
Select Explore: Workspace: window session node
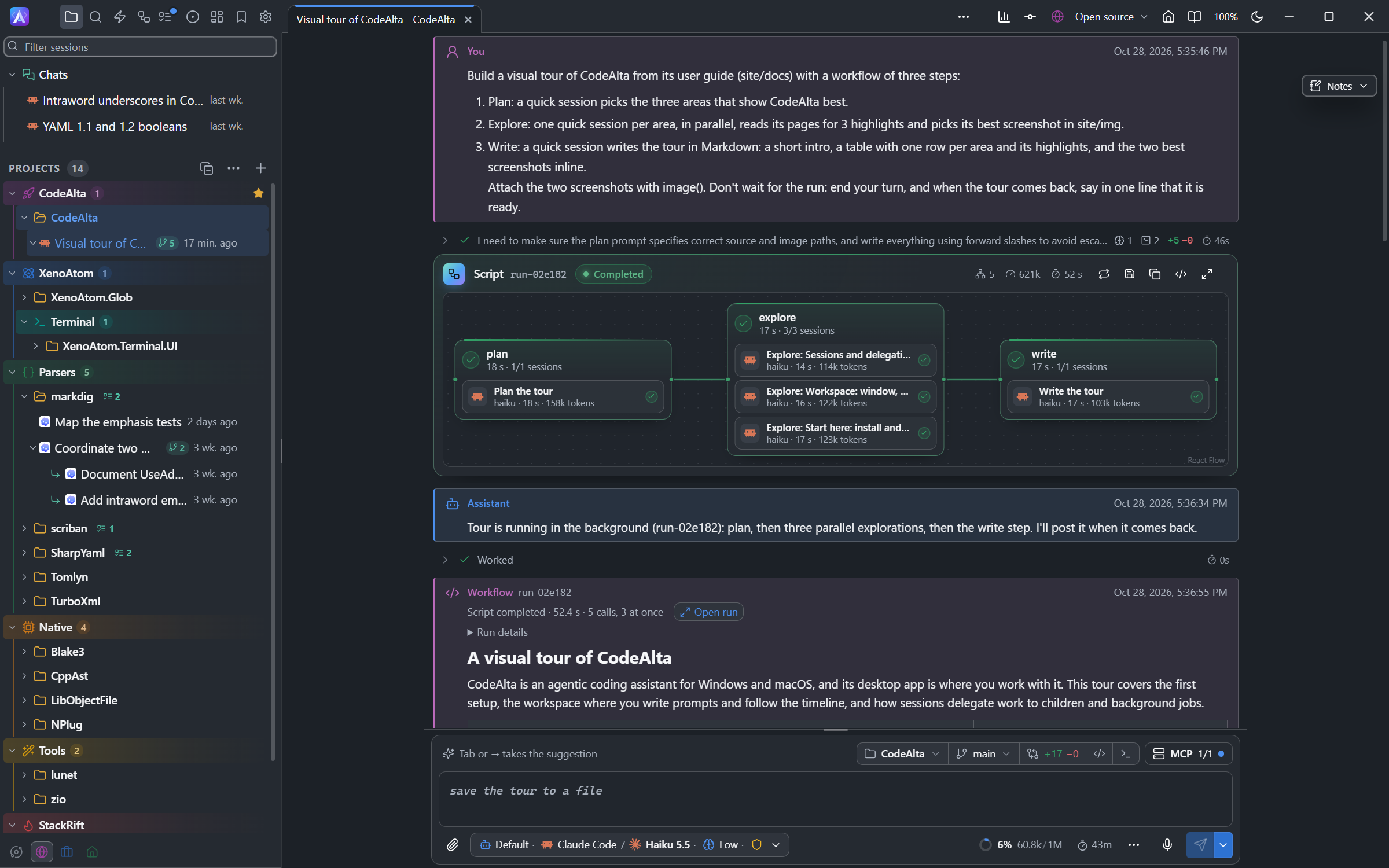[835, 397]
